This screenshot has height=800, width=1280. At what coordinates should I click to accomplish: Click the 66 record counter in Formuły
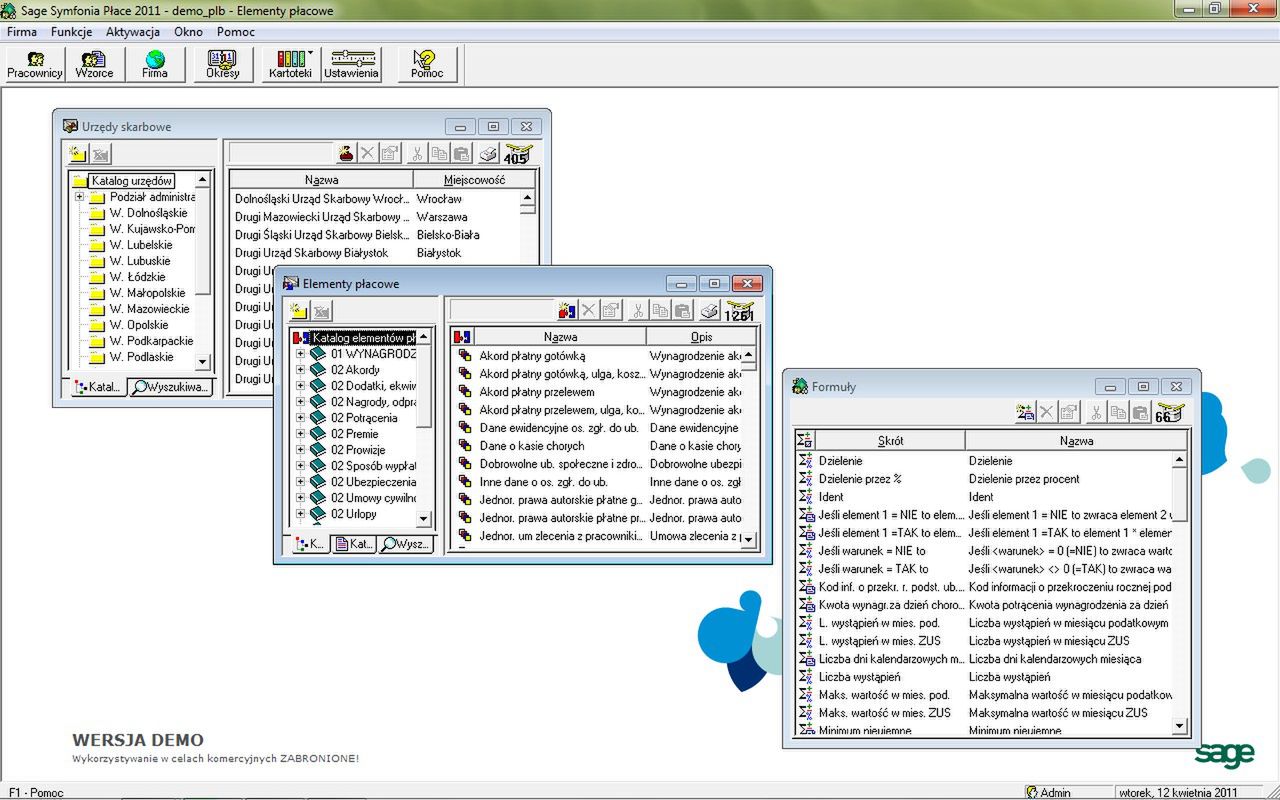(1168, 413)
